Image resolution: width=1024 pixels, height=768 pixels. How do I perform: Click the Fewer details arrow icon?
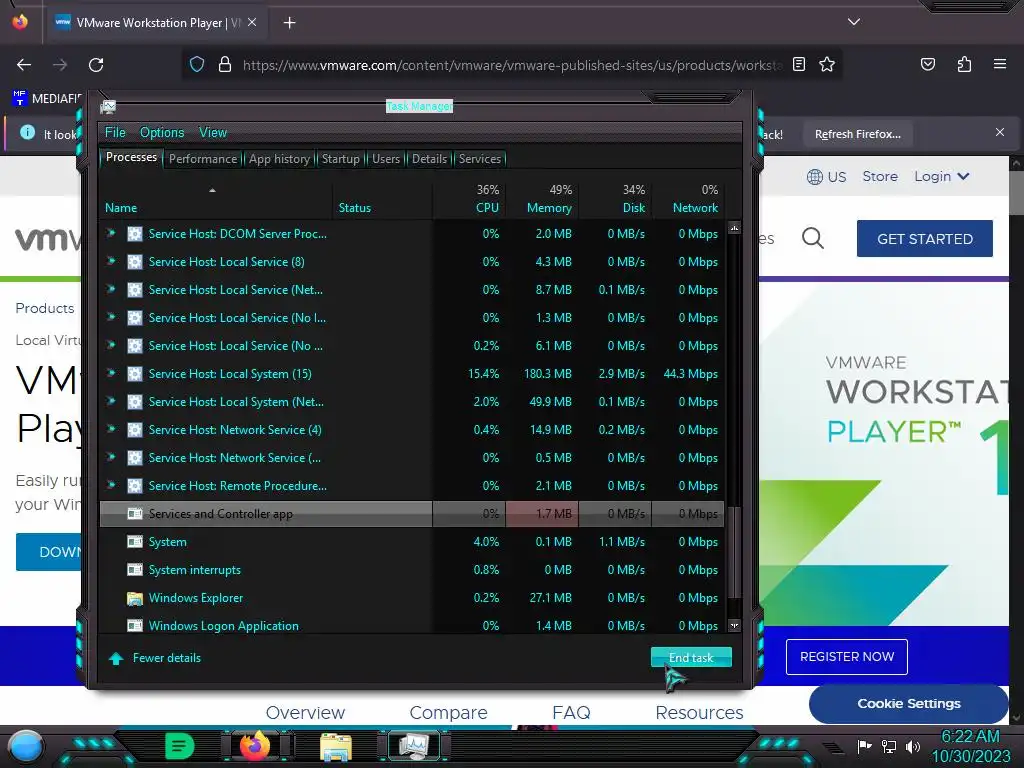[x=116, y=658]
